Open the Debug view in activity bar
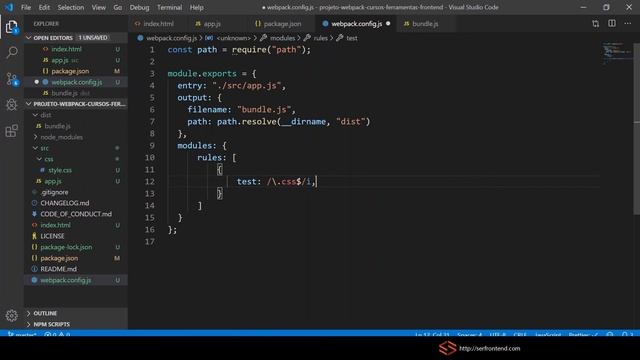Viewport: 640px width, 360px height. 12,105
